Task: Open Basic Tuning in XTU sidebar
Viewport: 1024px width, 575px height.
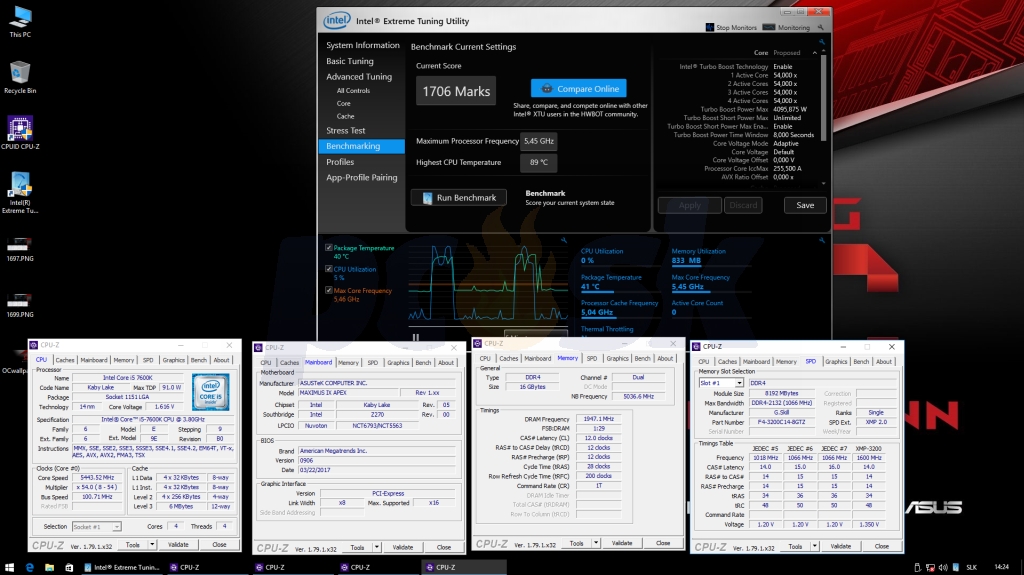Action: pos(350,61)
